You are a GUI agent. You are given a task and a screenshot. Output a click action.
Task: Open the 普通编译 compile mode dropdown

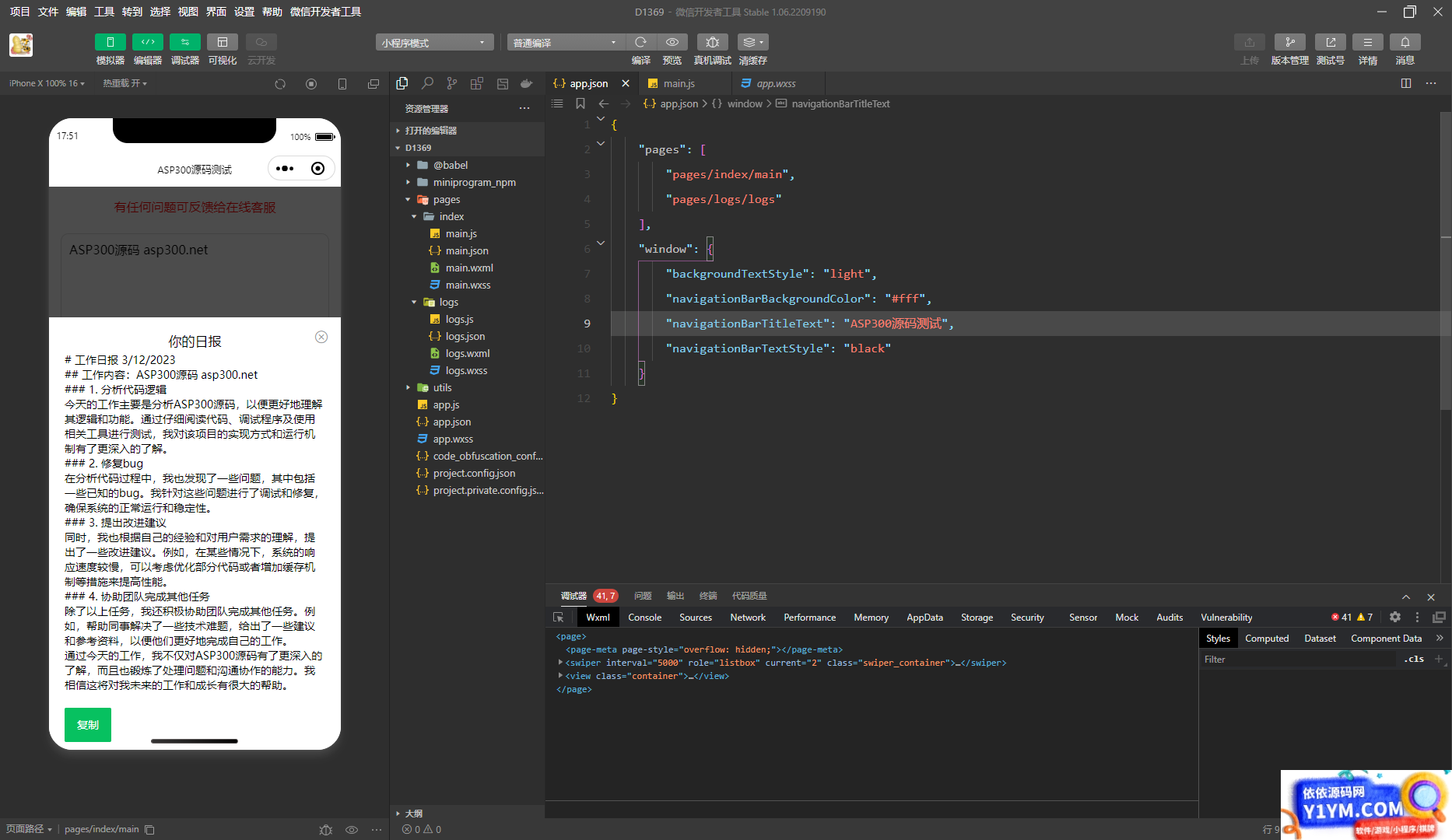(x=566, y=43)
